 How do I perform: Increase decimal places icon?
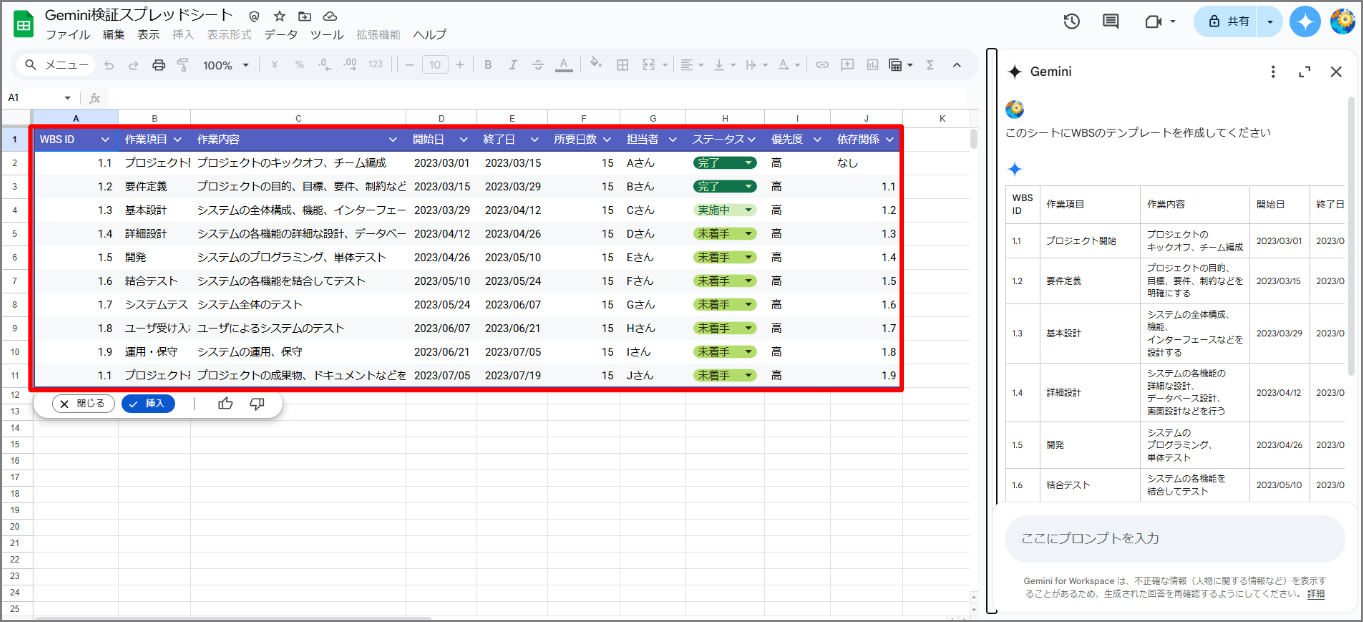[x=349, y=65]
